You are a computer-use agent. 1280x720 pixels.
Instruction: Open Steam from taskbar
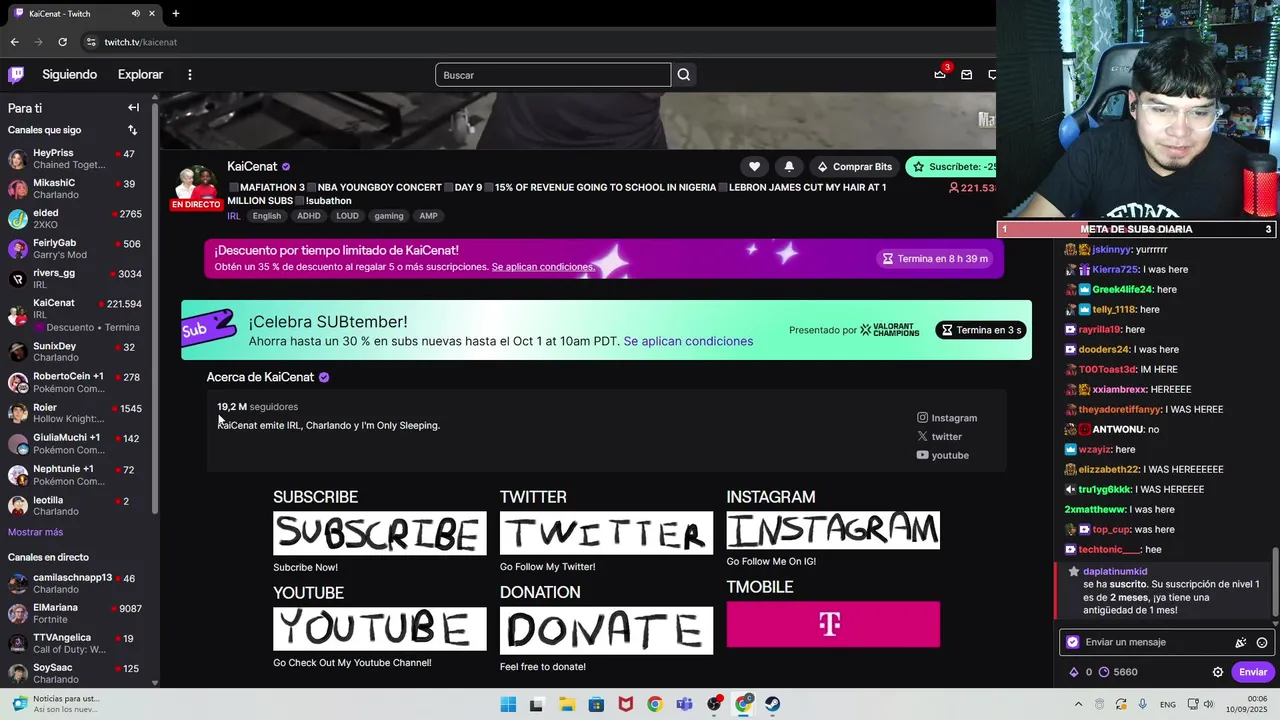773,704
